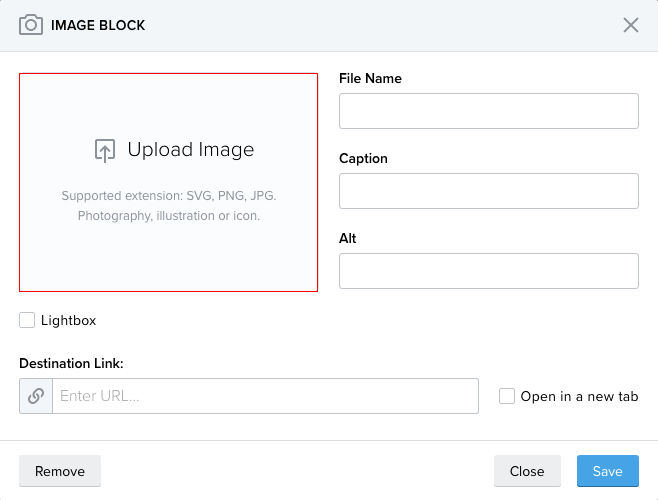Click the Upload Image text
The width and height of the screenshot is (658, 500).
click(x=191, y=149)
